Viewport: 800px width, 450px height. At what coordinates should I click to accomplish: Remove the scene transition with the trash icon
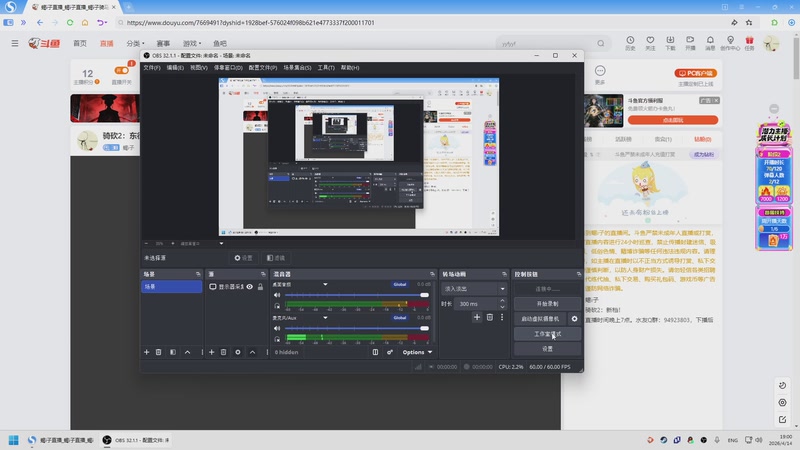pyautogui.click(x=490, y=317)
